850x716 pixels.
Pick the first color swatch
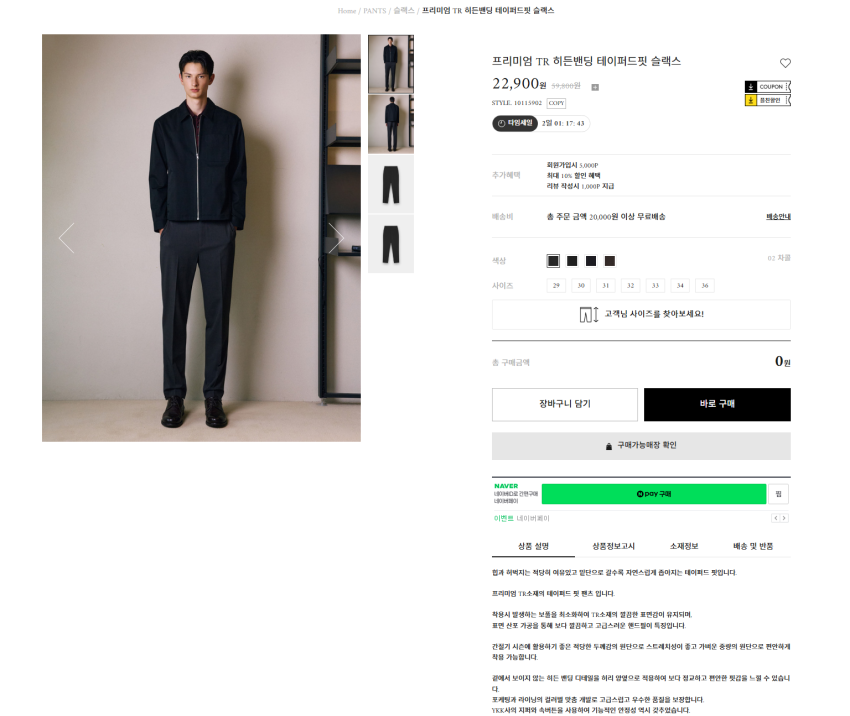(553, 261)
